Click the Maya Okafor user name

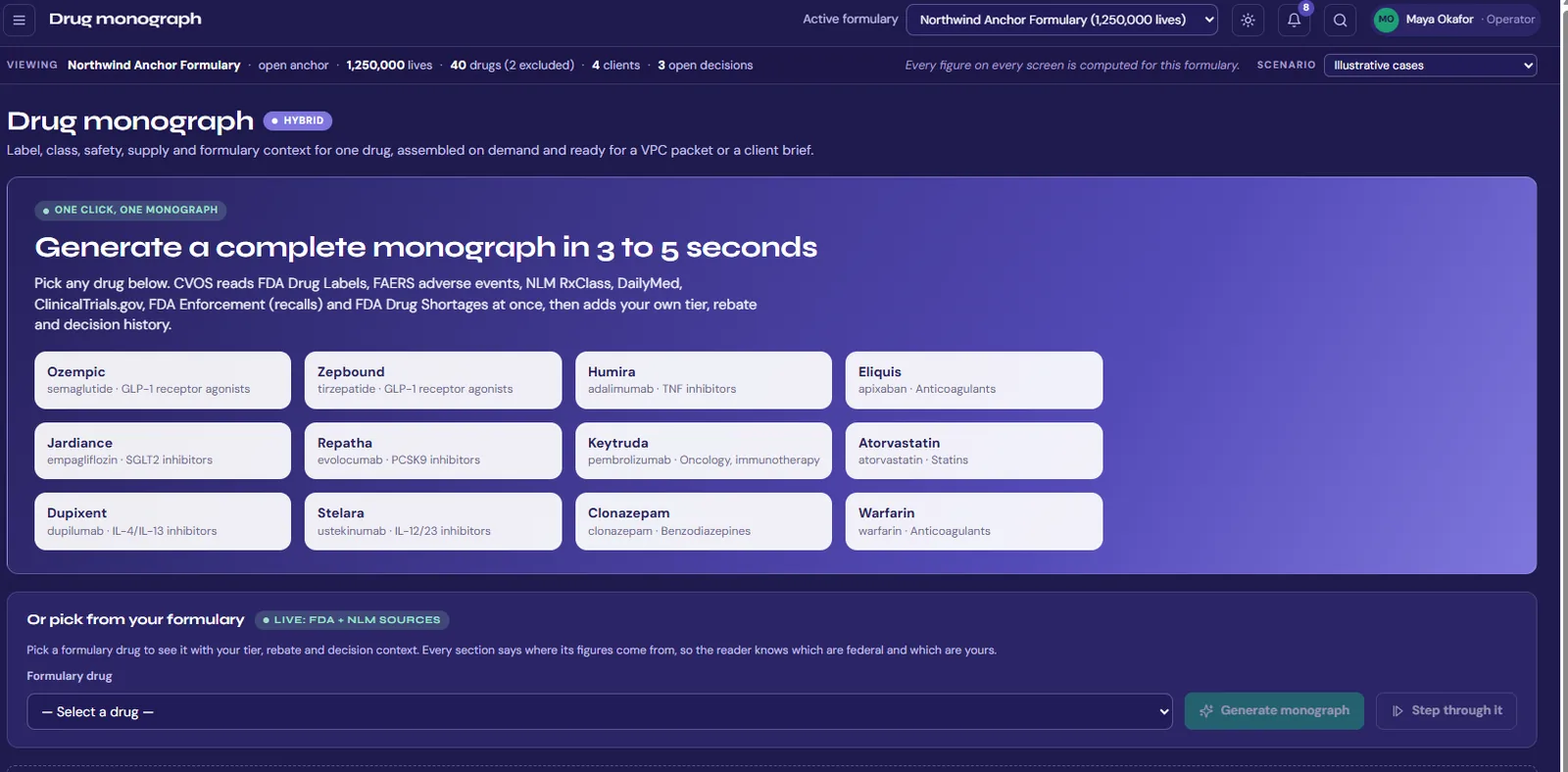point(1440,20)
